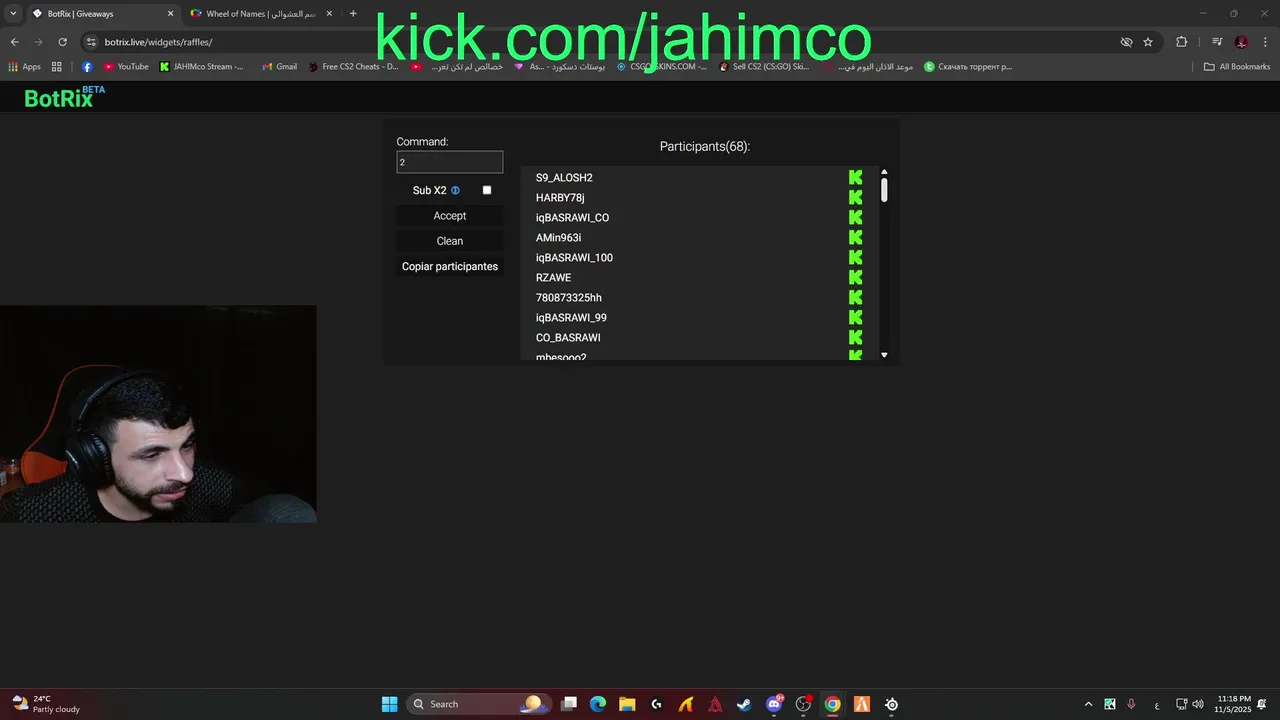1280x720 pixels.
Task: Open the JAHIMco Stream bookmark
Action: coord(201,67)
